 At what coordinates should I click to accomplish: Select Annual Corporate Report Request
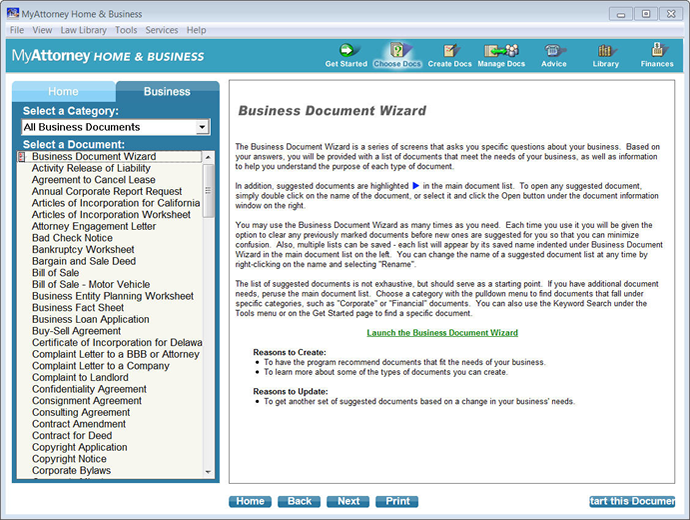[106, 191]
